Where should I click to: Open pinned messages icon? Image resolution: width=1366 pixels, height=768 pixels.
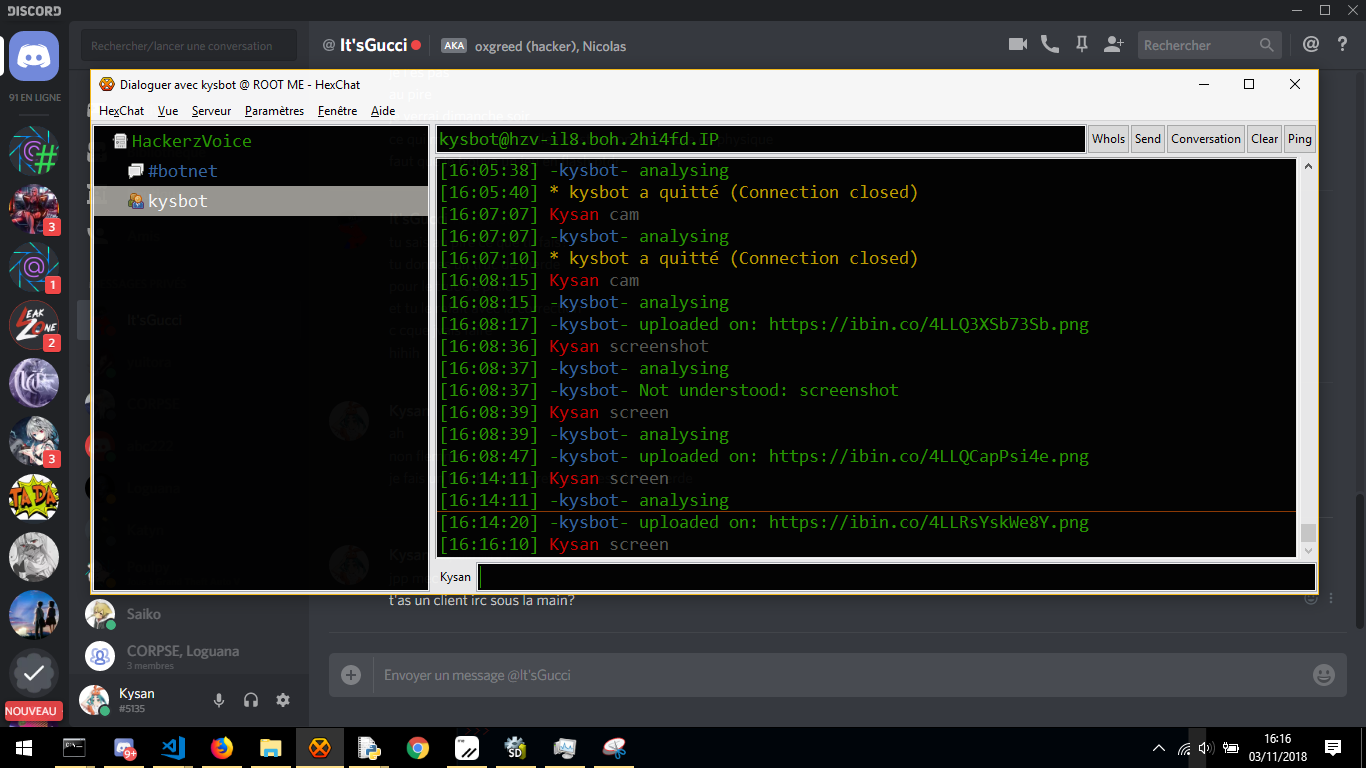click(x=1081, y=44)
